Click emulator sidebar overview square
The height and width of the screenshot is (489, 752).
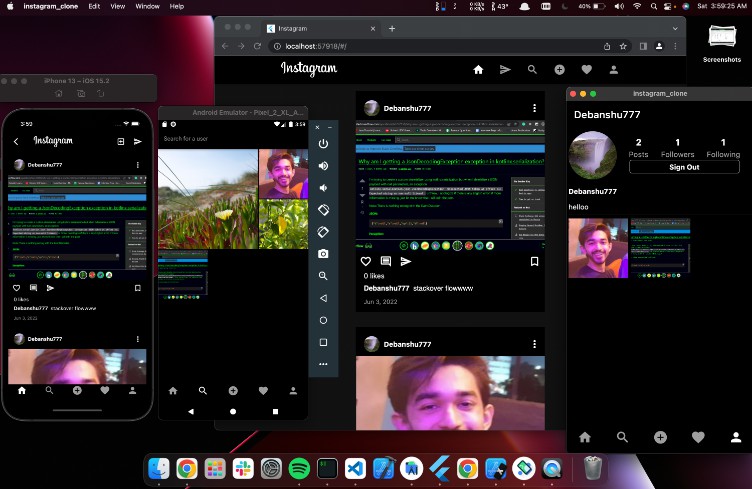tap(323, 342)
